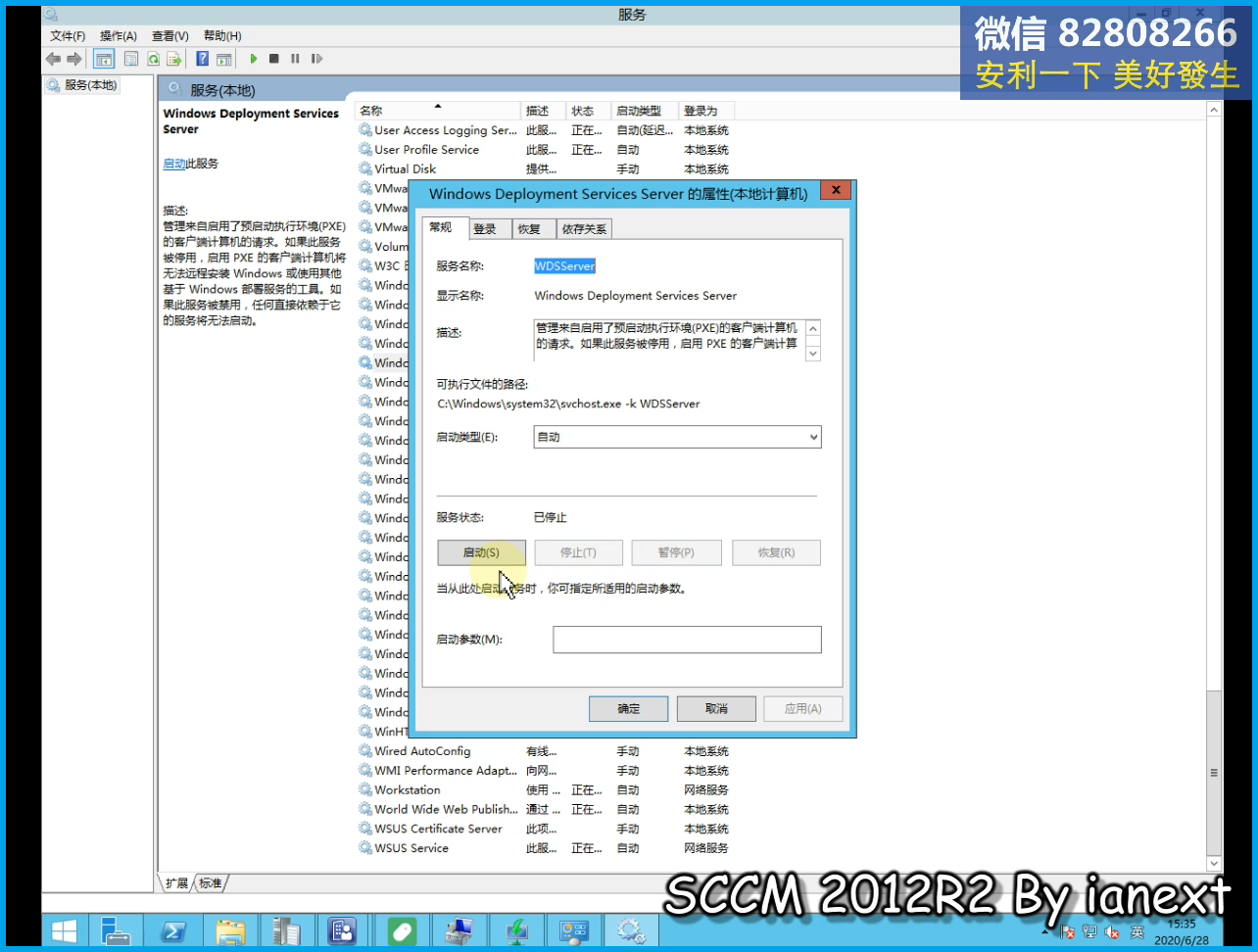1258x952 pixels.
Task: Click the 启动参数(M) input field
Action: point(687,640)
